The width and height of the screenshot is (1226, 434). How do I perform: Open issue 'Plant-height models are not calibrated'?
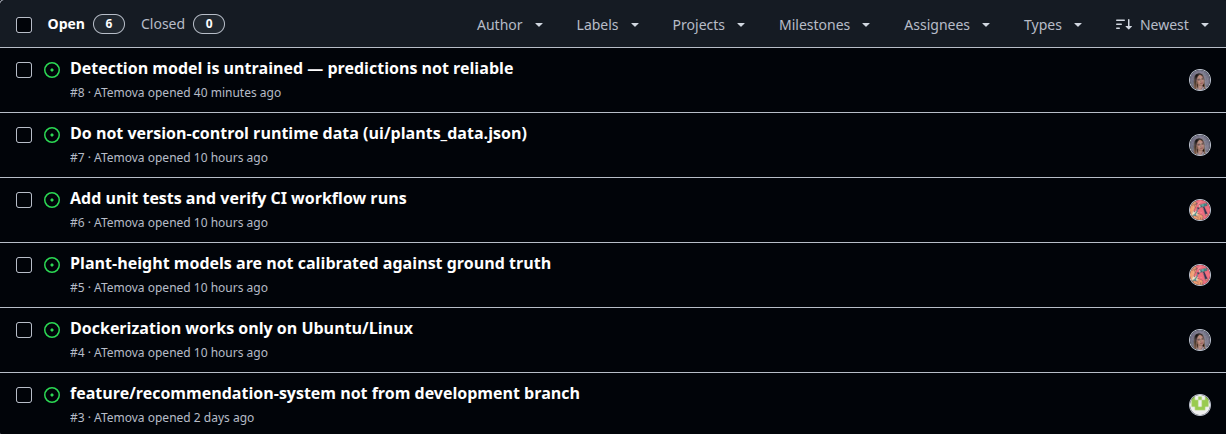pos(310,264)
